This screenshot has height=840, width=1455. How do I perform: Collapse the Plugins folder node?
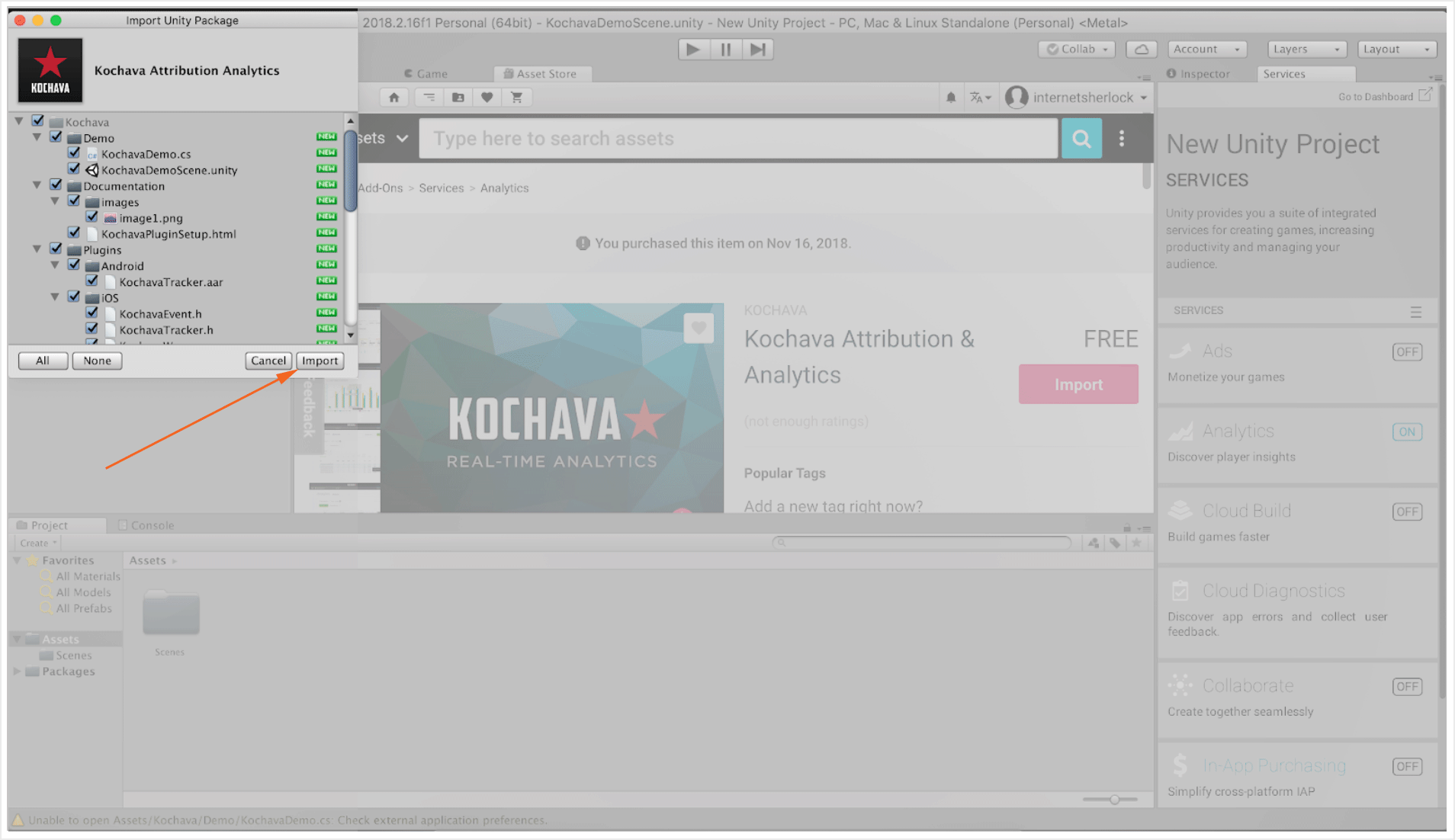37,249
